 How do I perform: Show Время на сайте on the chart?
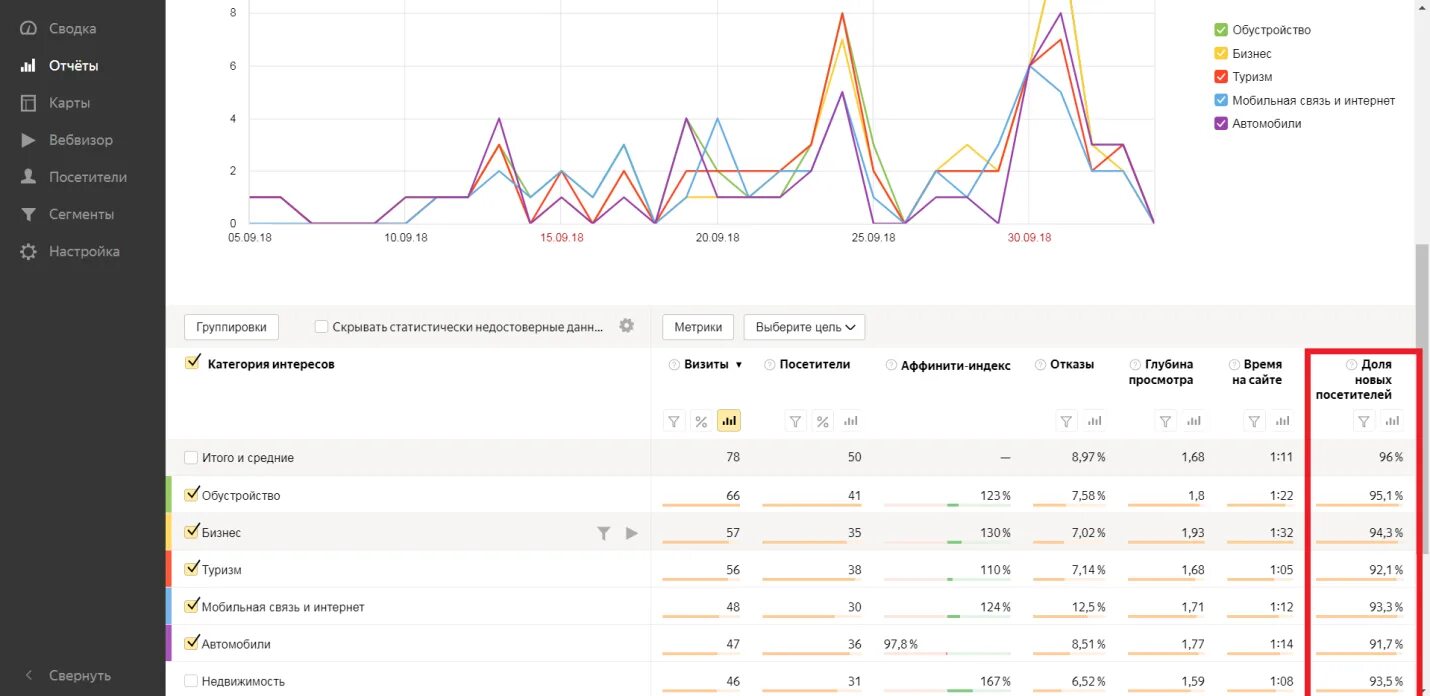1281,421
